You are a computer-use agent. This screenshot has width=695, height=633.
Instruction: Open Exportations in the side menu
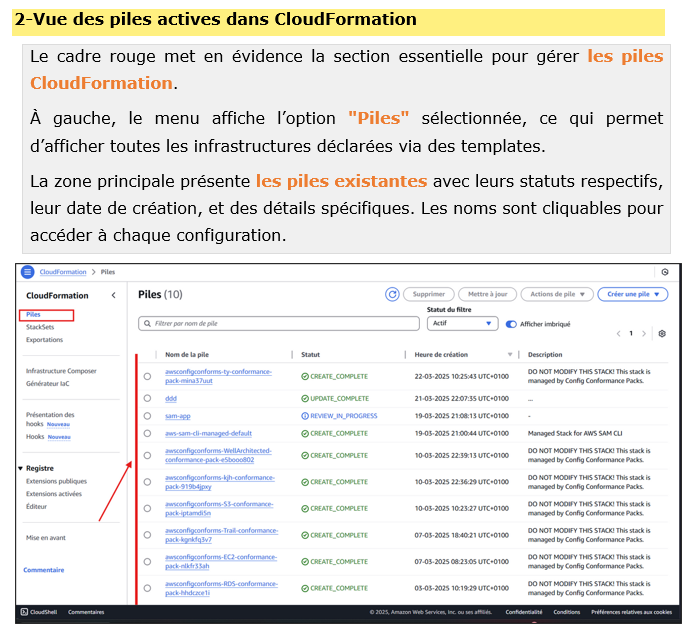44,340
